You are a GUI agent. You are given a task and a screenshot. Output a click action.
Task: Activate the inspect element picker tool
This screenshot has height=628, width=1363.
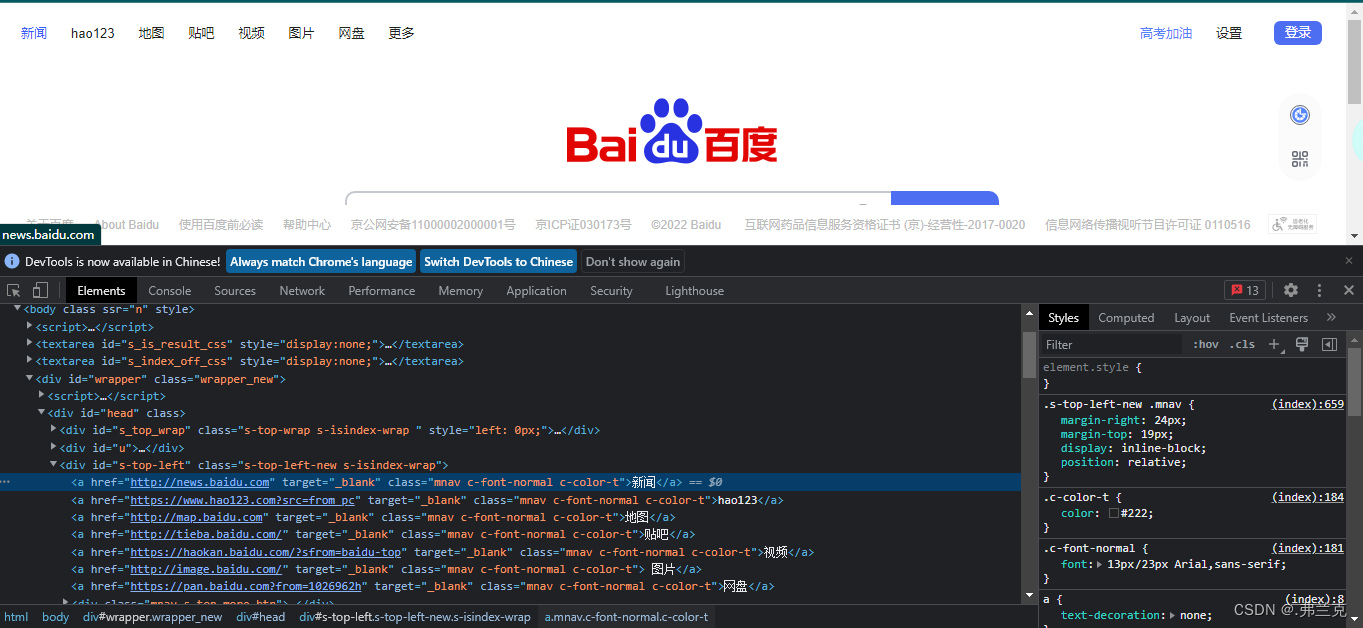click(14, 290)
